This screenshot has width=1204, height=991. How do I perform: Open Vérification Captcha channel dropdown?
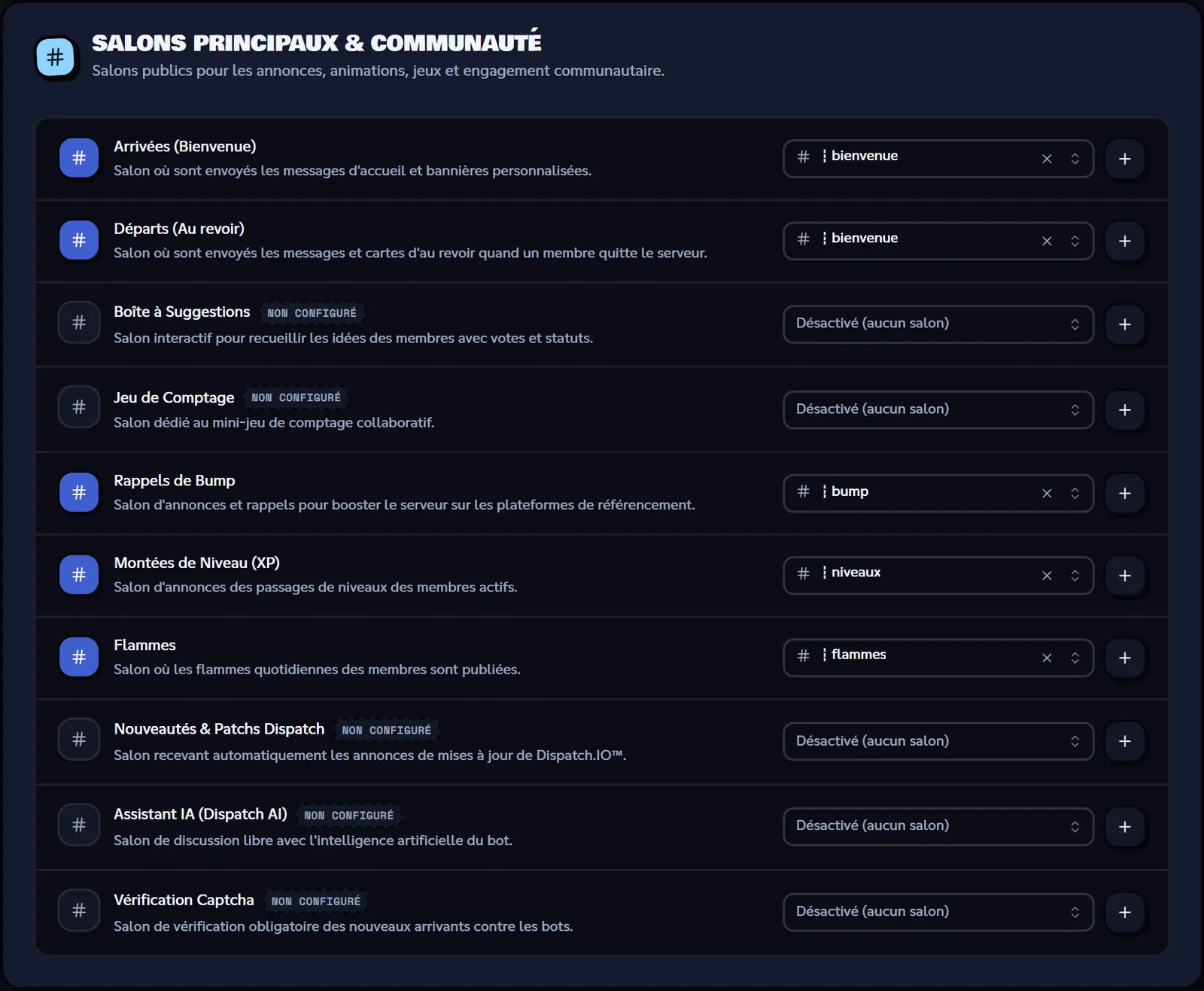(938, 912)
